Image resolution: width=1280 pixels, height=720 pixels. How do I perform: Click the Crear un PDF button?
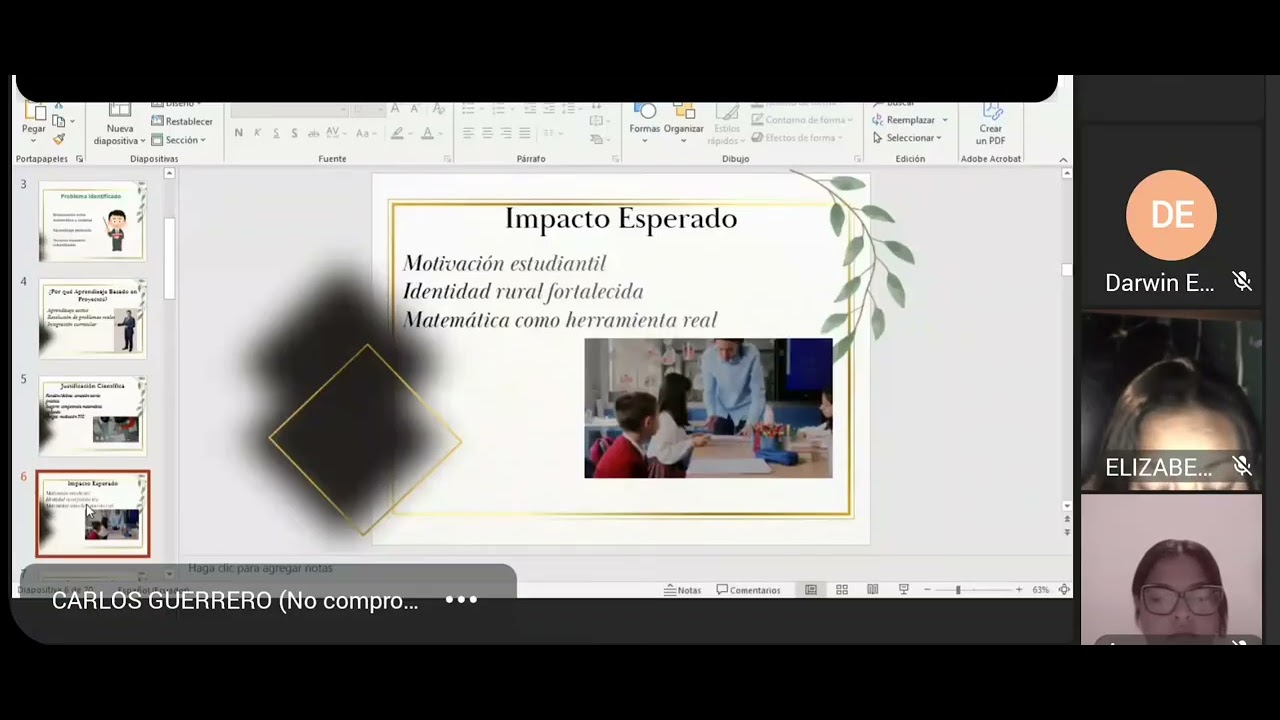coord(991,125)
